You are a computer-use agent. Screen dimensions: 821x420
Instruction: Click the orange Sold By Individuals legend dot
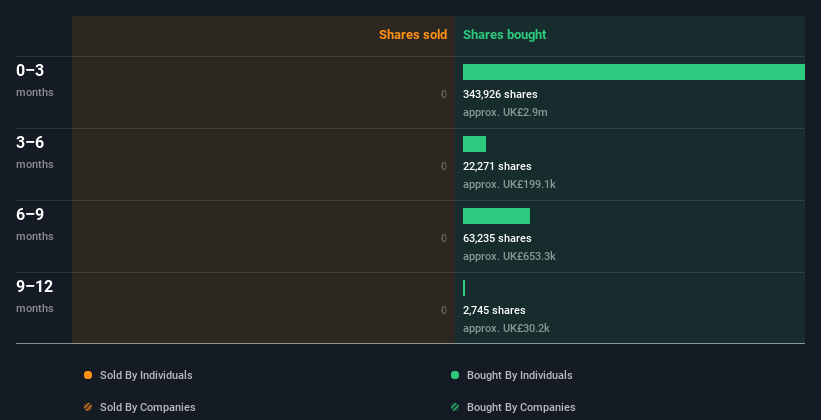(88, 375)
